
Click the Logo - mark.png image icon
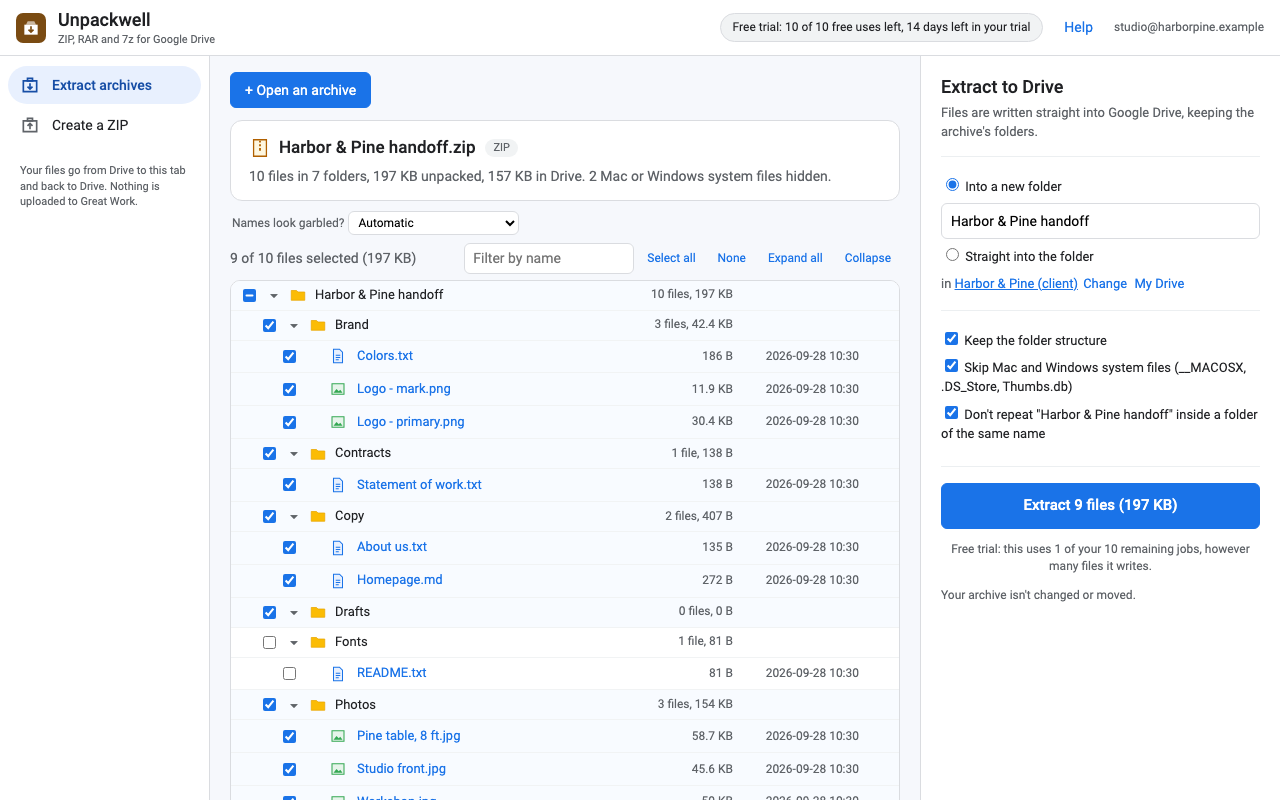coord(338,389)
